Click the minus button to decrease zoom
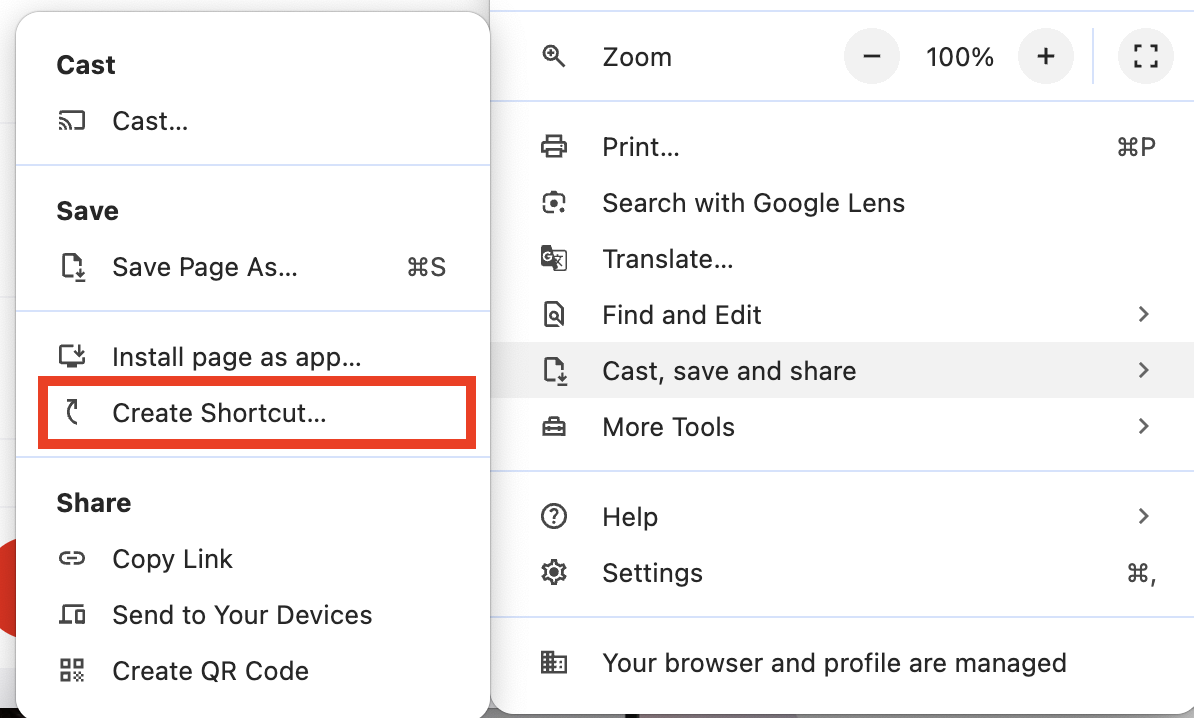This screenshot has width=1194, height=718. (871, 57)
